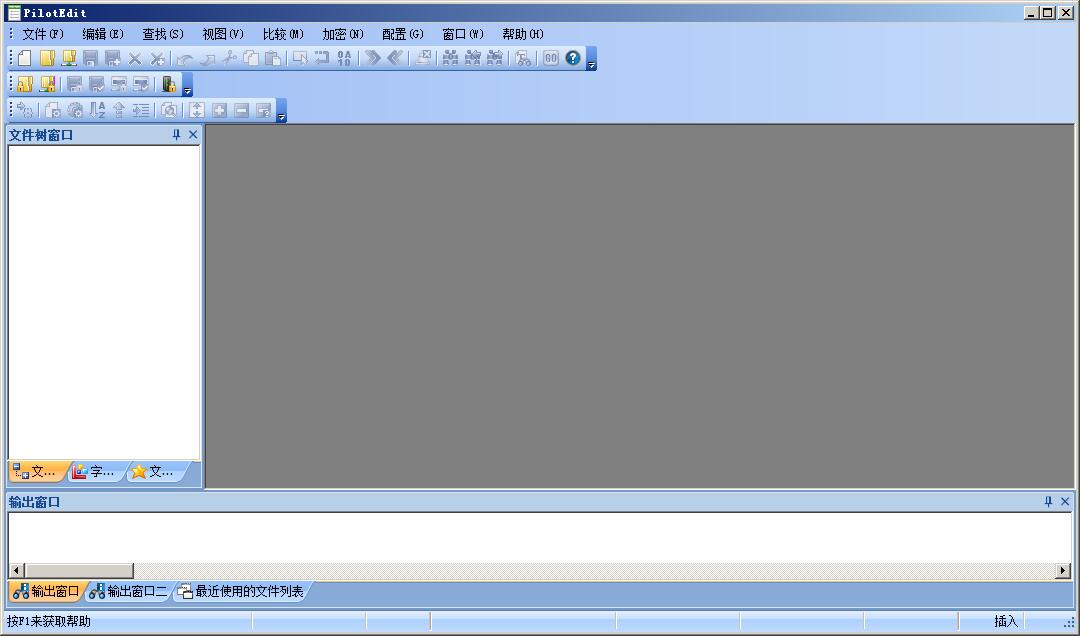Click the binoculars find-next icon
This screenshot has width=1080, height=636.
point(495,59)
